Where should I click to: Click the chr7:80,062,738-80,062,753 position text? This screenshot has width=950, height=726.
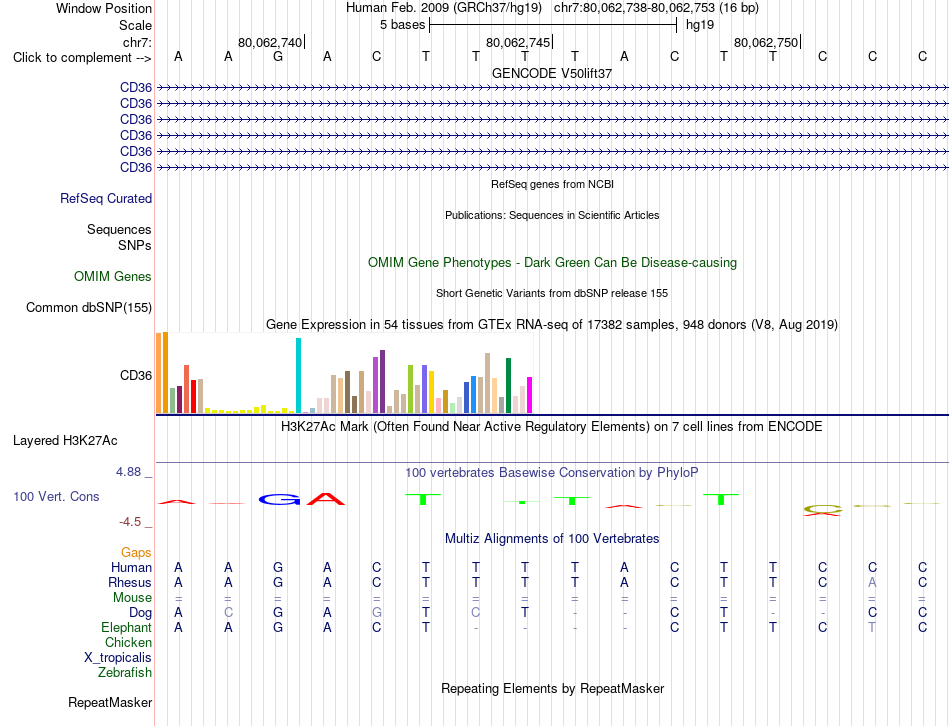(x=656, y=8)
